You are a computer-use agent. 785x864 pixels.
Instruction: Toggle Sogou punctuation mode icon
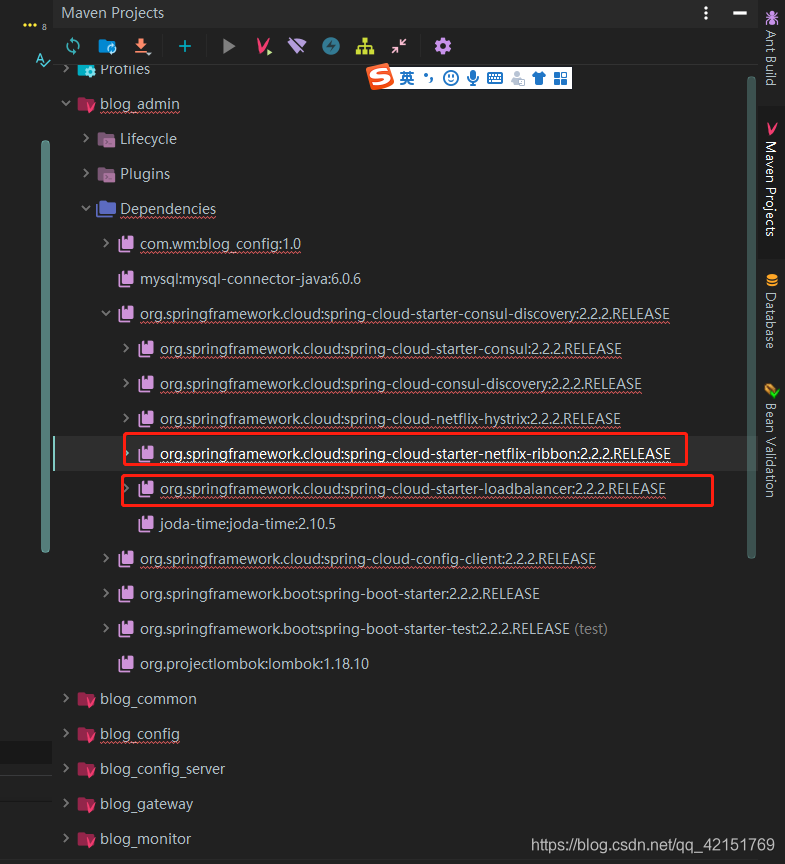point(429,78)
